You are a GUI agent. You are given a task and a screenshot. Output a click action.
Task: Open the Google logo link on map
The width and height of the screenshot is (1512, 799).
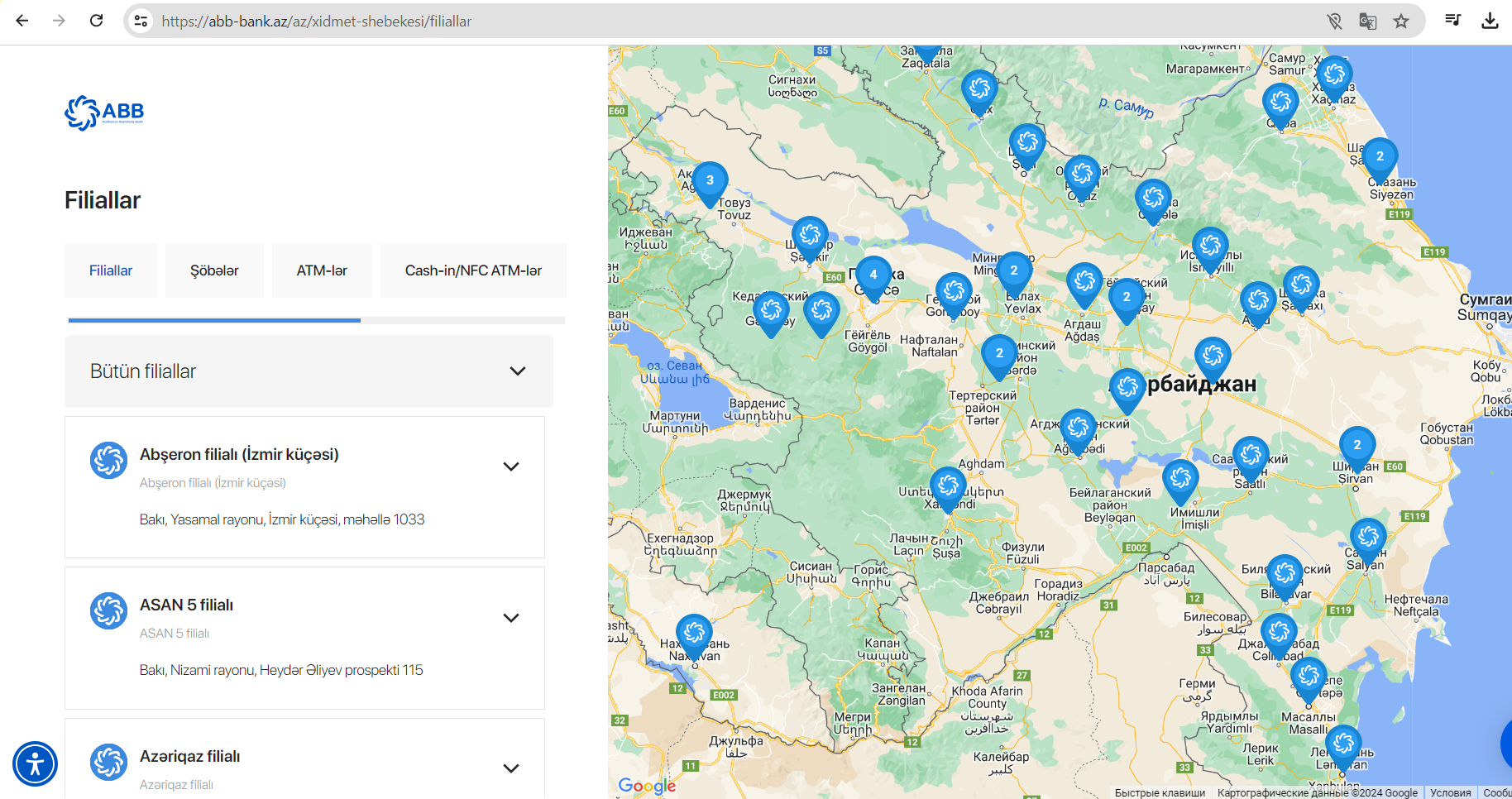[x=647, y=785]
